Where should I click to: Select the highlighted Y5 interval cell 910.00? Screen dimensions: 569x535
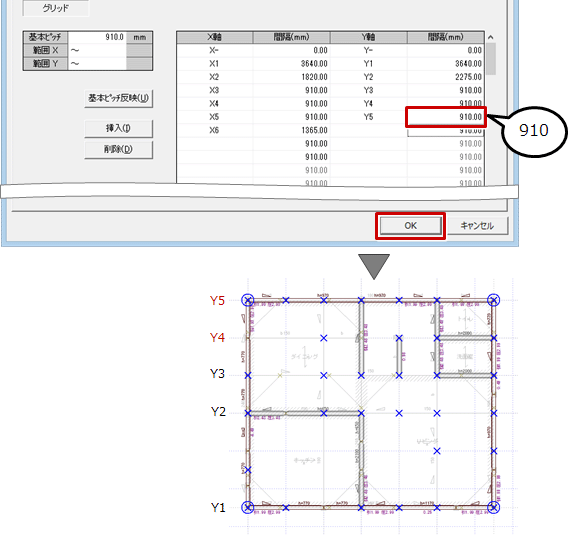446,117
